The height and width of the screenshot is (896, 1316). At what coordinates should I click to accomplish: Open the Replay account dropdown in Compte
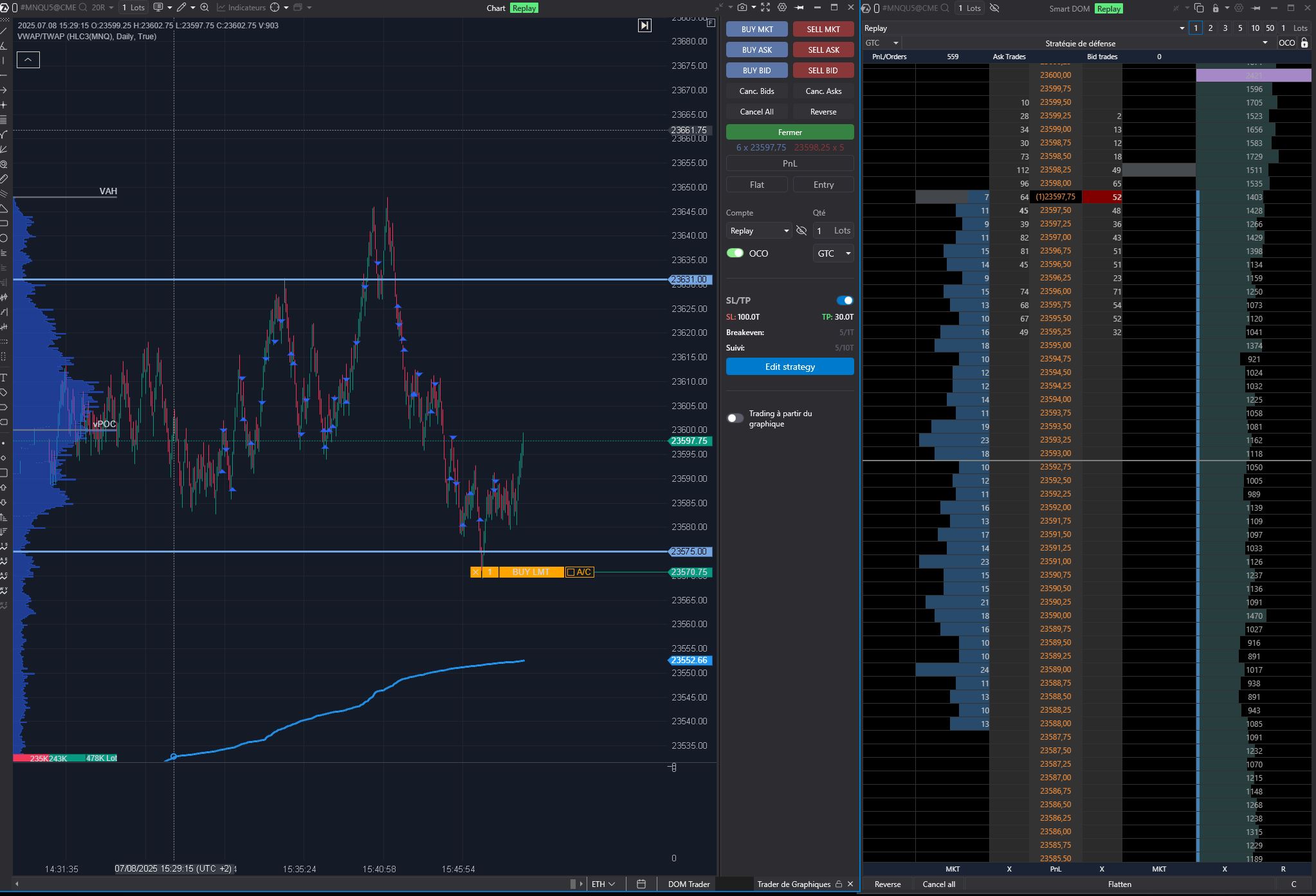pos(759,231)
